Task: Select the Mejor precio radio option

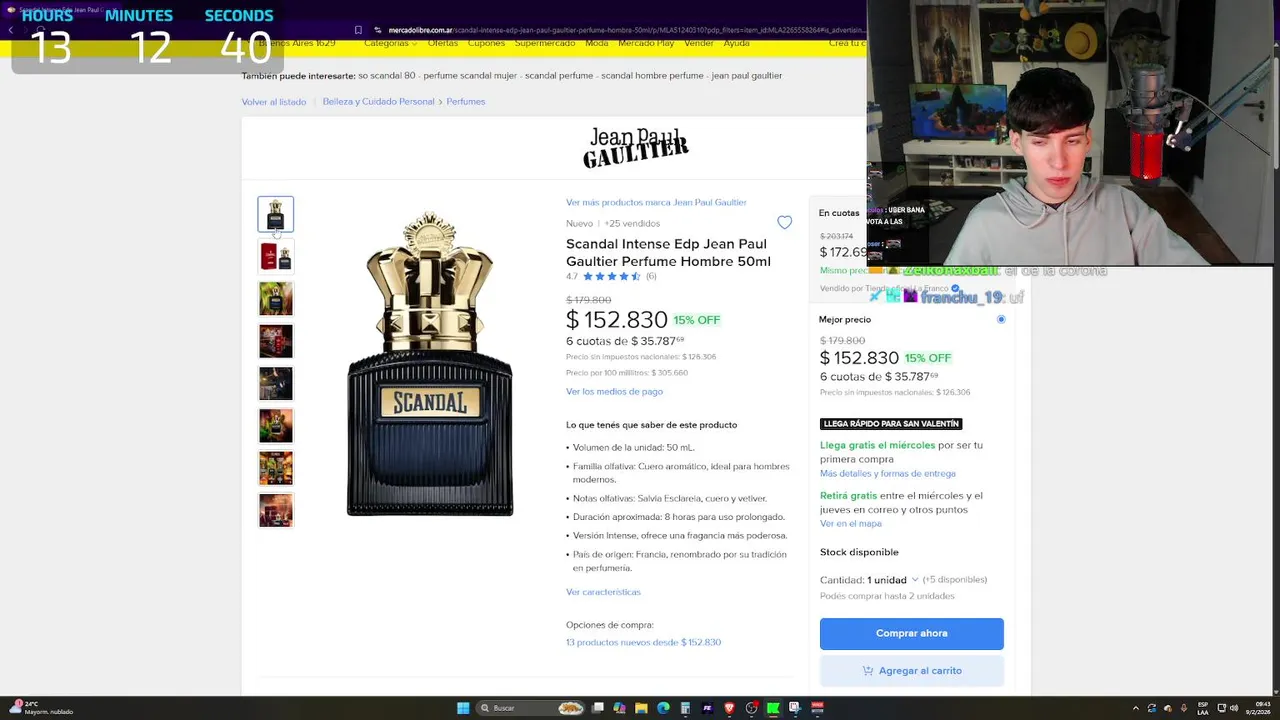Action: click(x=1001, y=319)
